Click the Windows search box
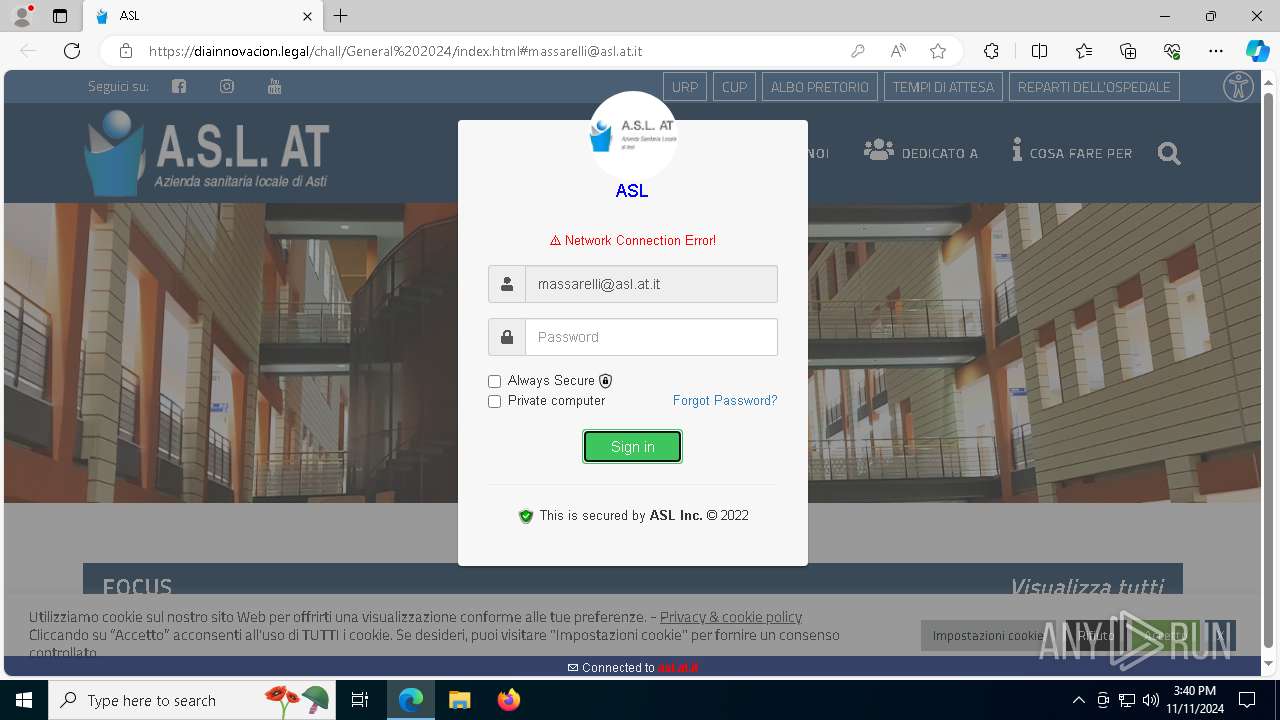 (x=190, y=700)
